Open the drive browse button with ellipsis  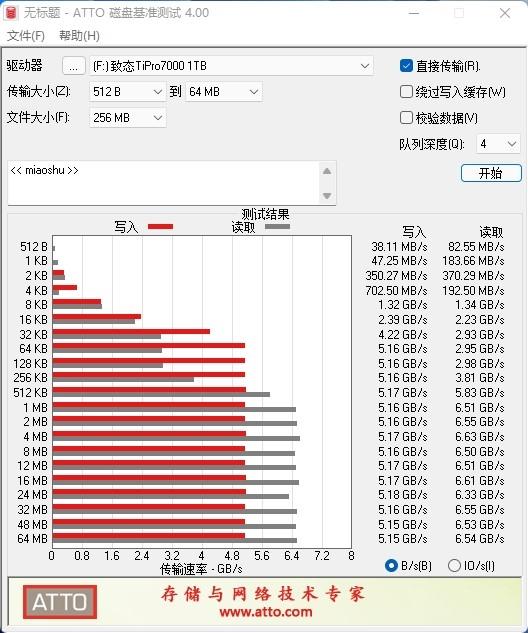point(73,66)
